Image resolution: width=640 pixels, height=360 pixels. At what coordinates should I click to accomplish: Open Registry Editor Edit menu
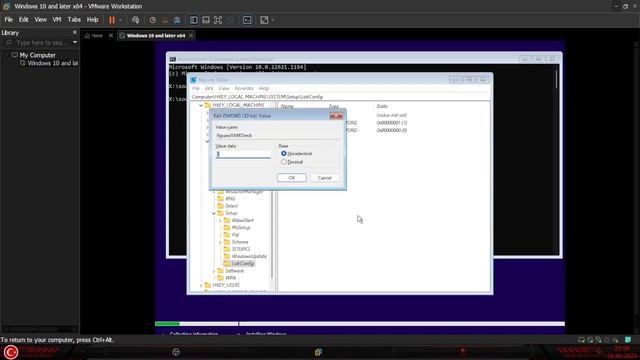pos(209,88)
